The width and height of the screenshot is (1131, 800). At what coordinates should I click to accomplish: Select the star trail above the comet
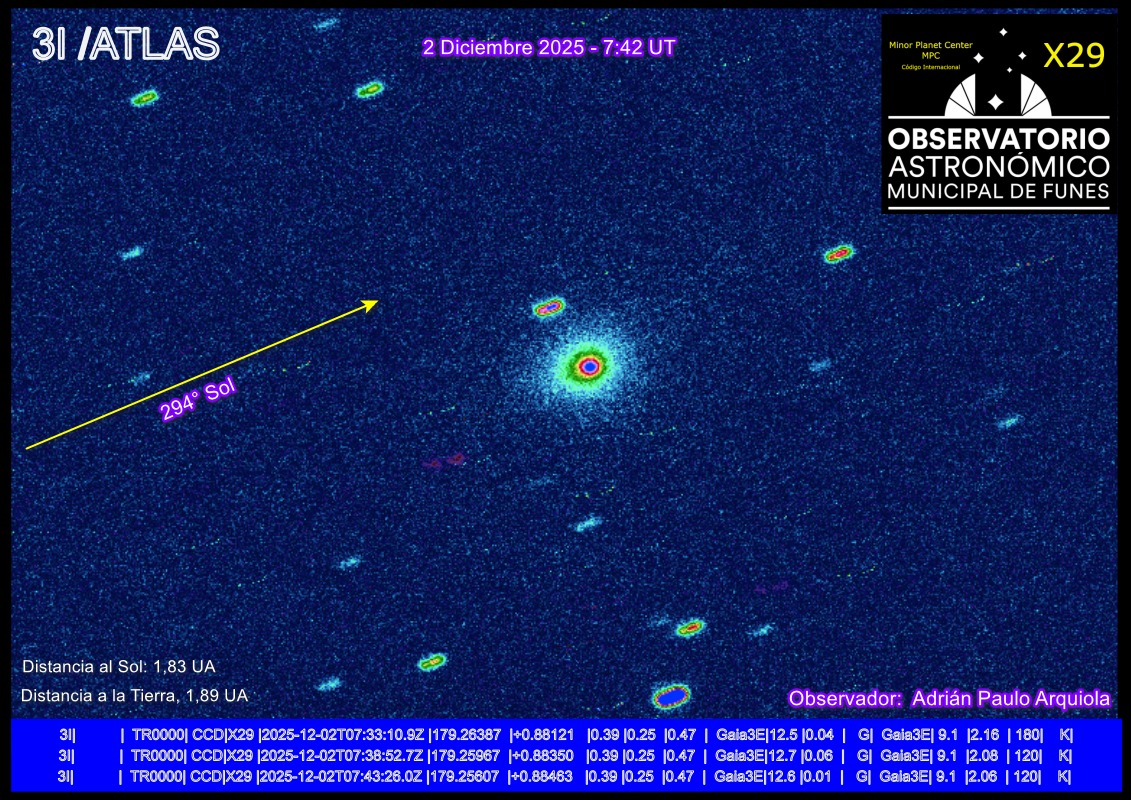point(550,306)
